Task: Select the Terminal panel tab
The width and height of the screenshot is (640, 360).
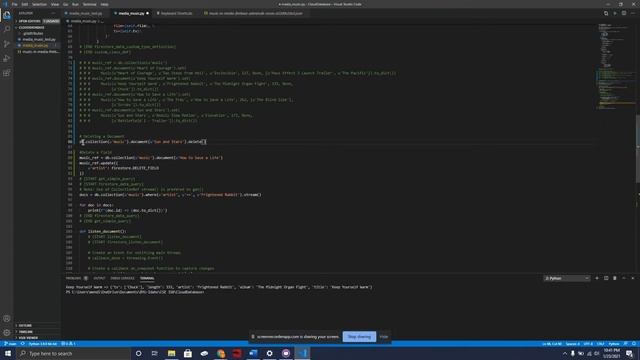Action: (x=147, y=278)
